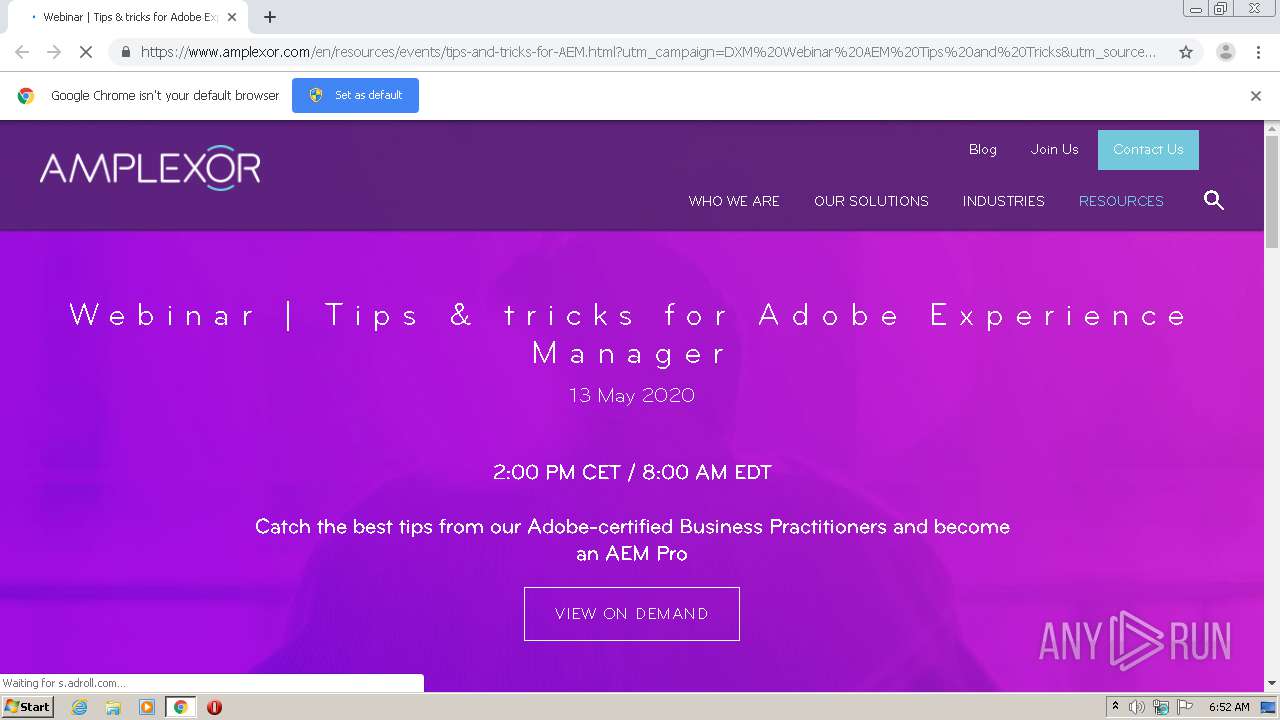Show hidden system tray icons

1116,707
